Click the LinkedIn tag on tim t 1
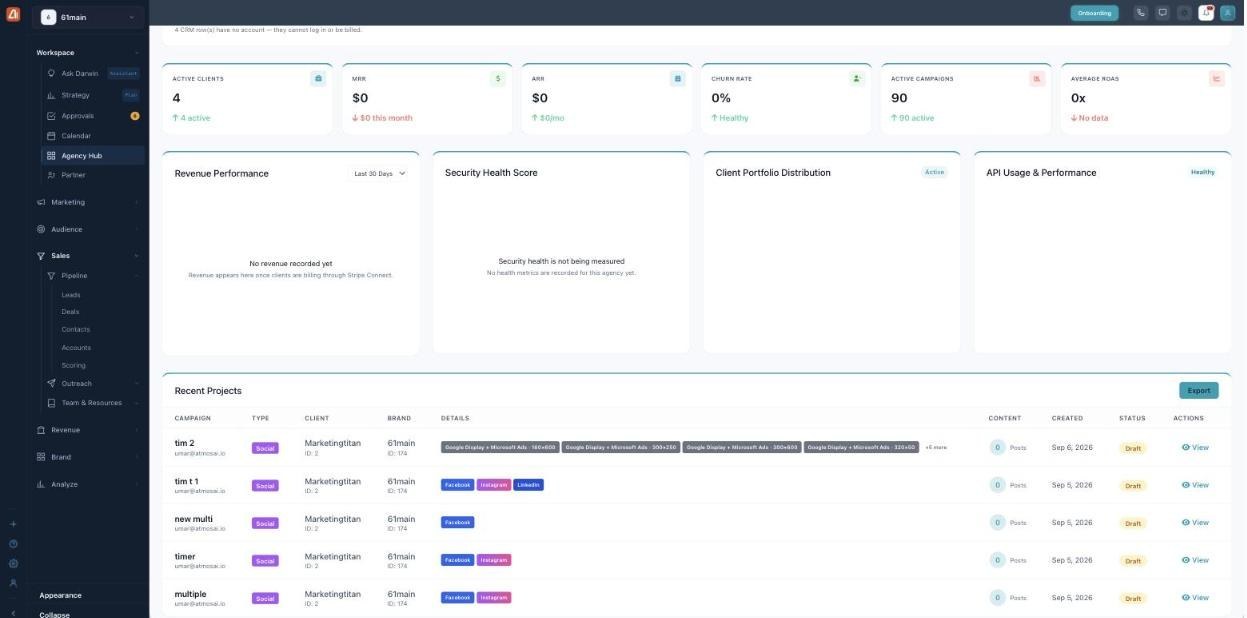This screenshot has width=1247, height=618. [529, 485]
